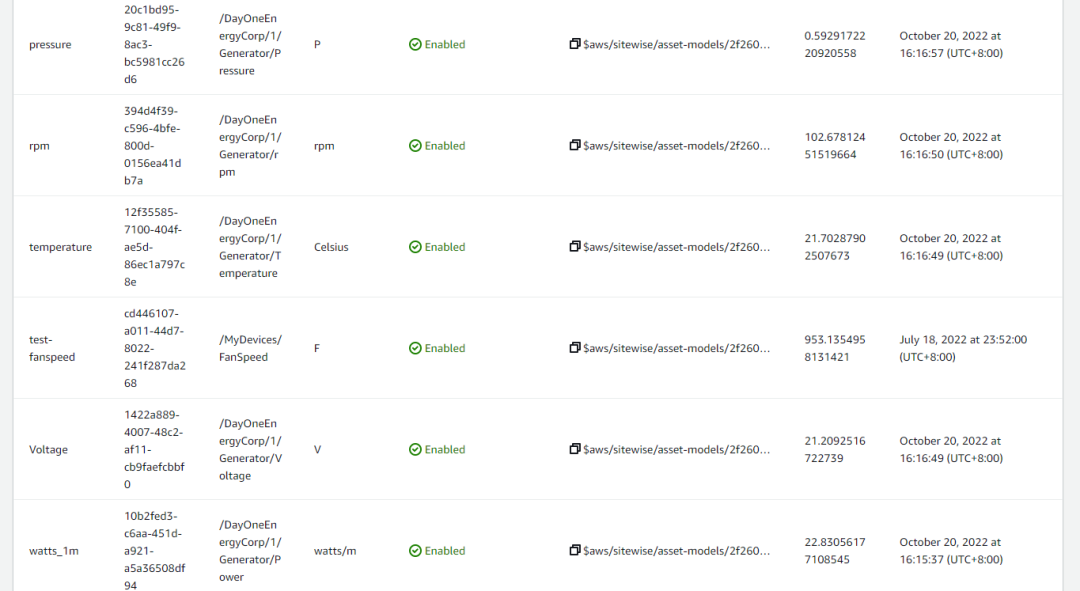Copy the Voltage row notification topic
Screen dimensions: 1080x591
[x=575, y=450]
